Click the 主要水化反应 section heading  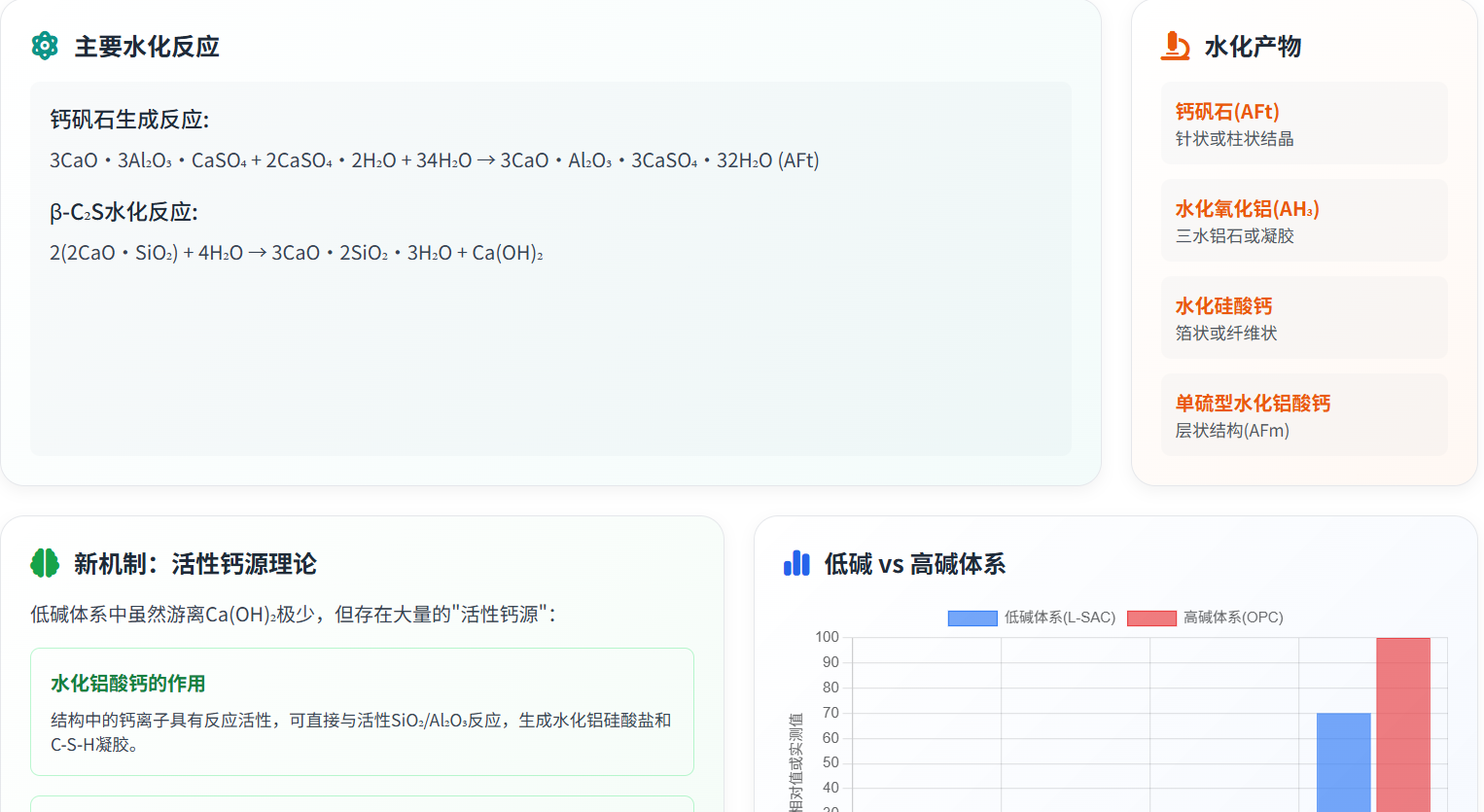click(147, 47)
